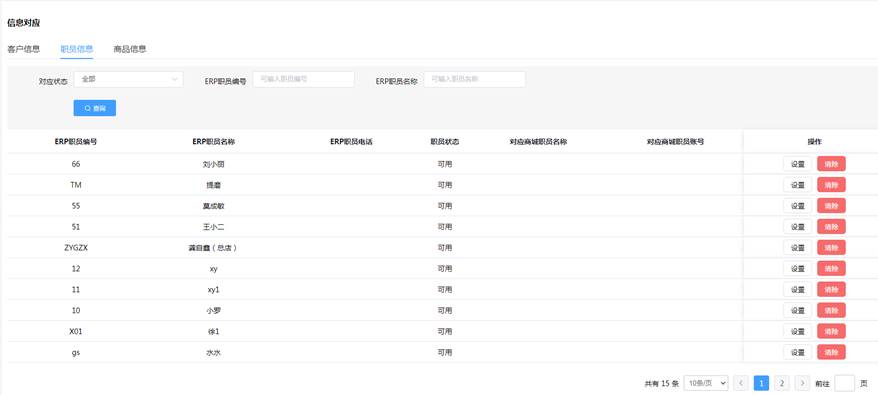Focus the ERP职员名称 input field
The height and width of the screenshot is (395, 878).
pyautogui.click(x=475, y=80)
